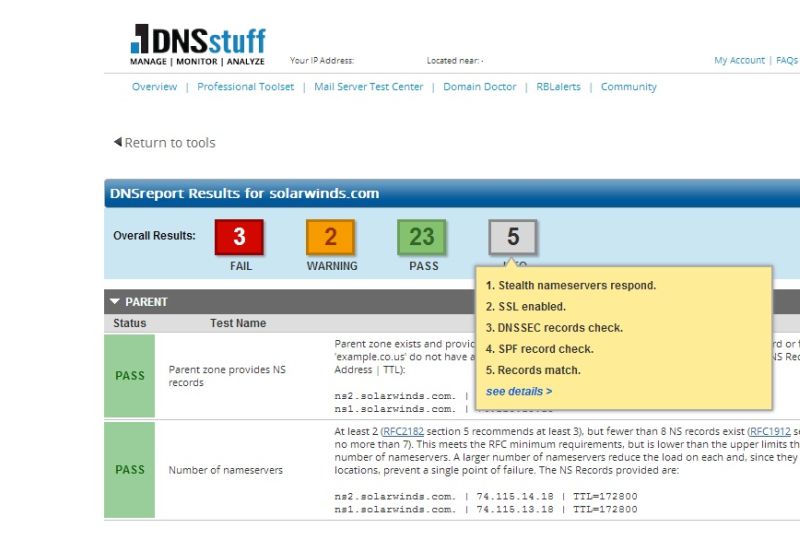This screenshot has width=800, height=540.
Task: Select 'SSL enabled.' tooltip item
Action: tap(526, 307)
